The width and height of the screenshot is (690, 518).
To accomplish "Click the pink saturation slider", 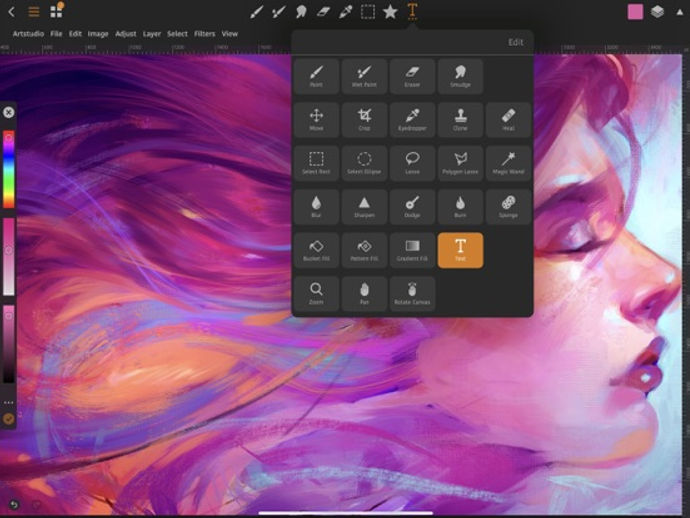I will tap(9, 257).
